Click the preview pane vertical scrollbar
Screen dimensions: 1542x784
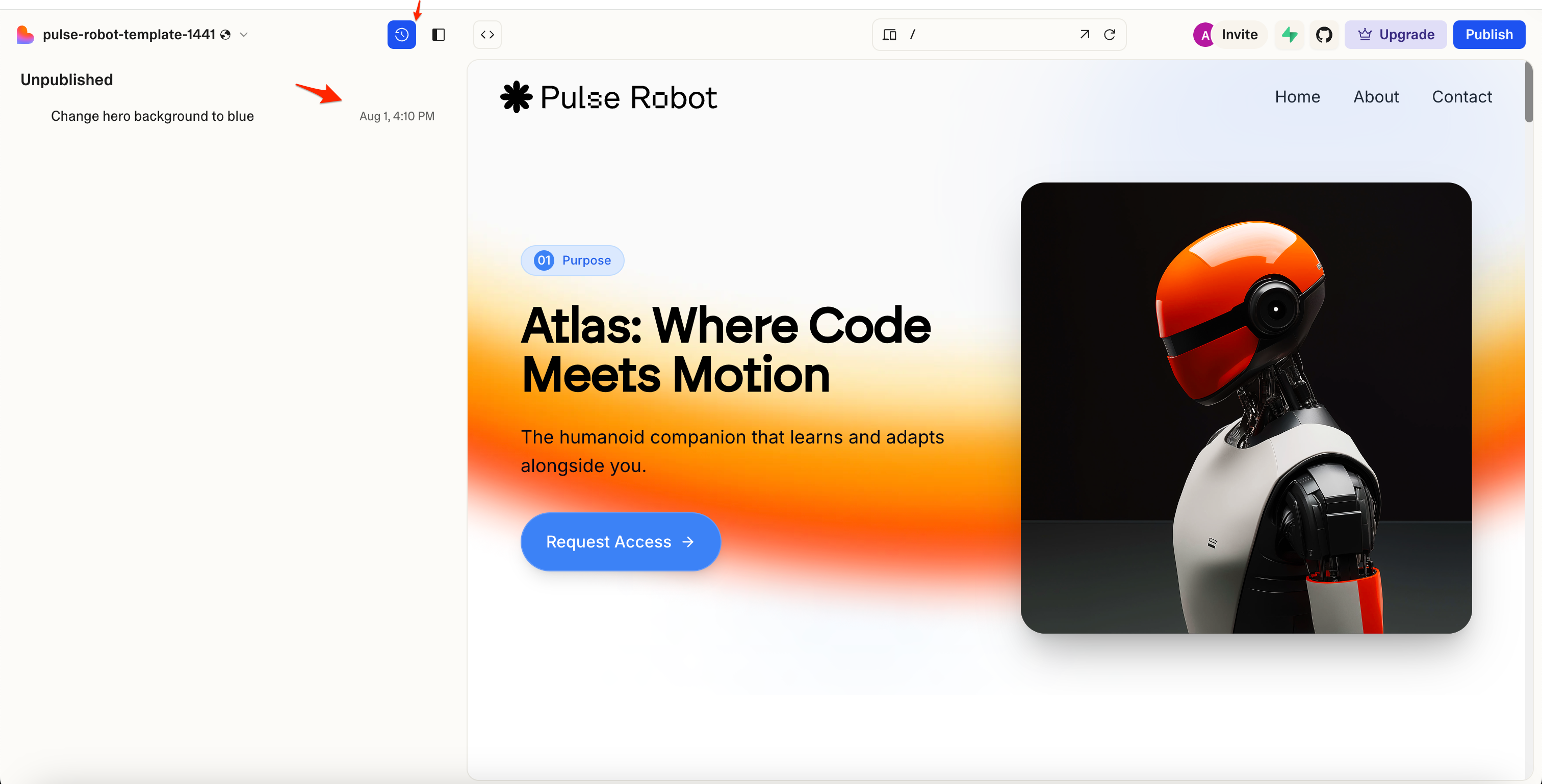point(1528,93)
